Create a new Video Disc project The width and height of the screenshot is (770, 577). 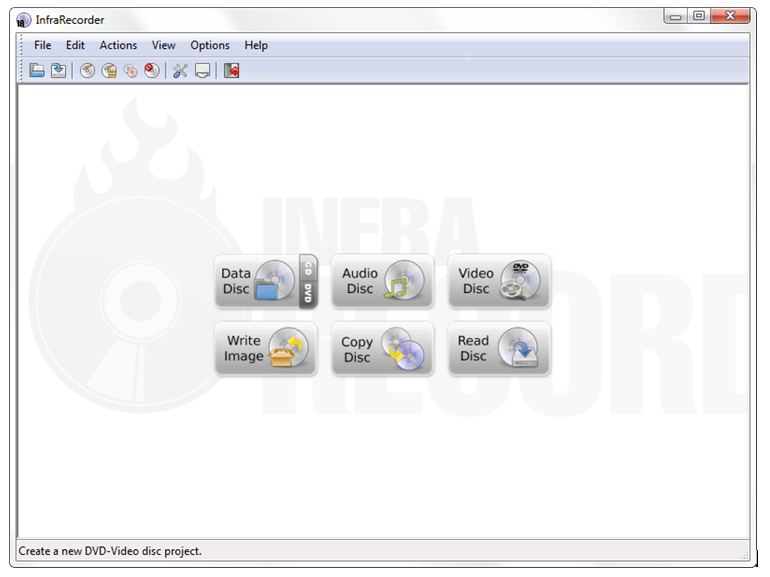point(499,281)
